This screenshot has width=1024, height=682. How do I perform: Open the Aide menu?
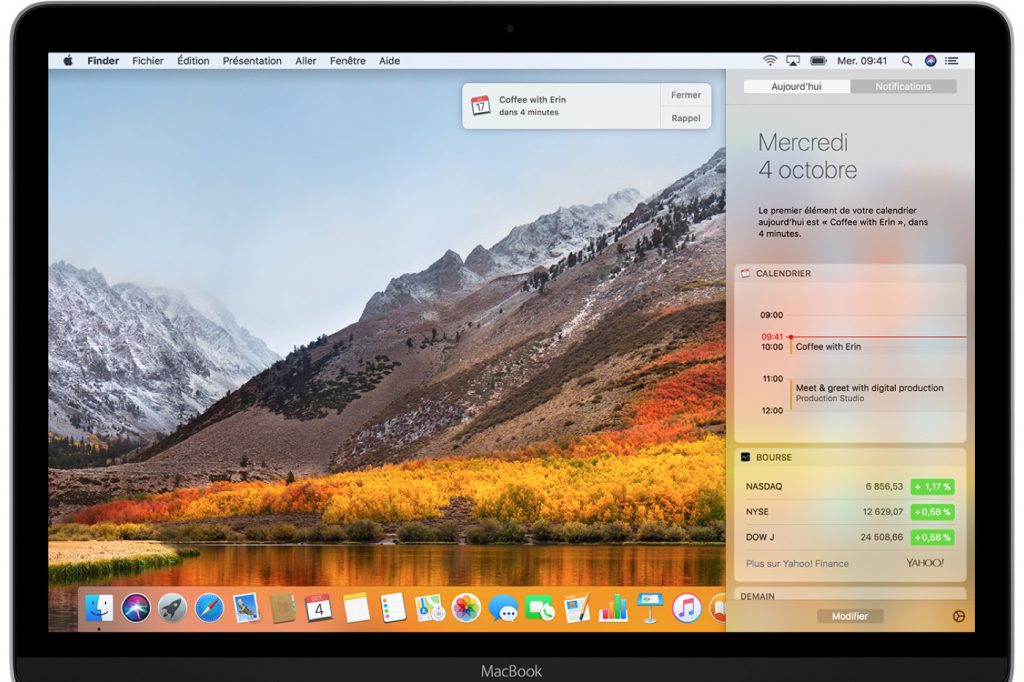pos(389,61)
